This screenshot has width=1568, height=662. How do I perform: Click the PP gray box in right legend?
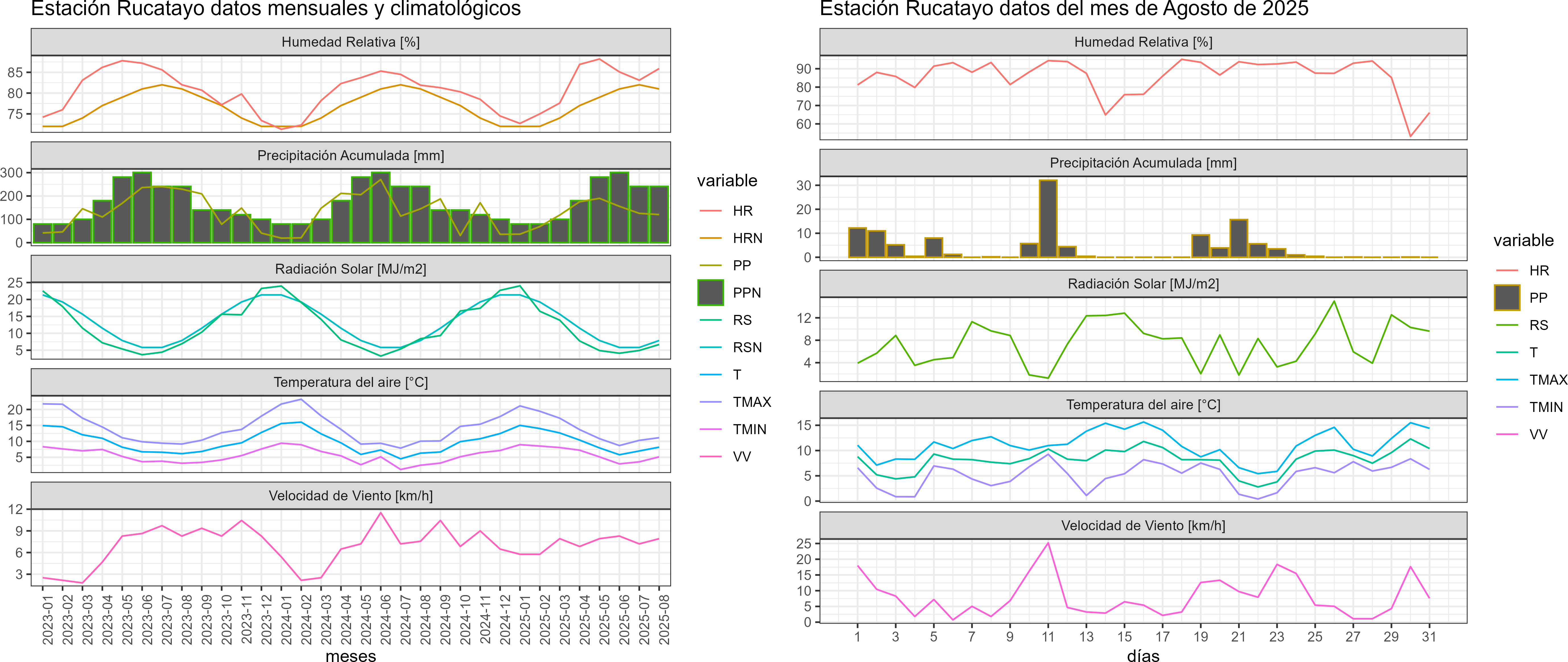(x=1507, y=298)
